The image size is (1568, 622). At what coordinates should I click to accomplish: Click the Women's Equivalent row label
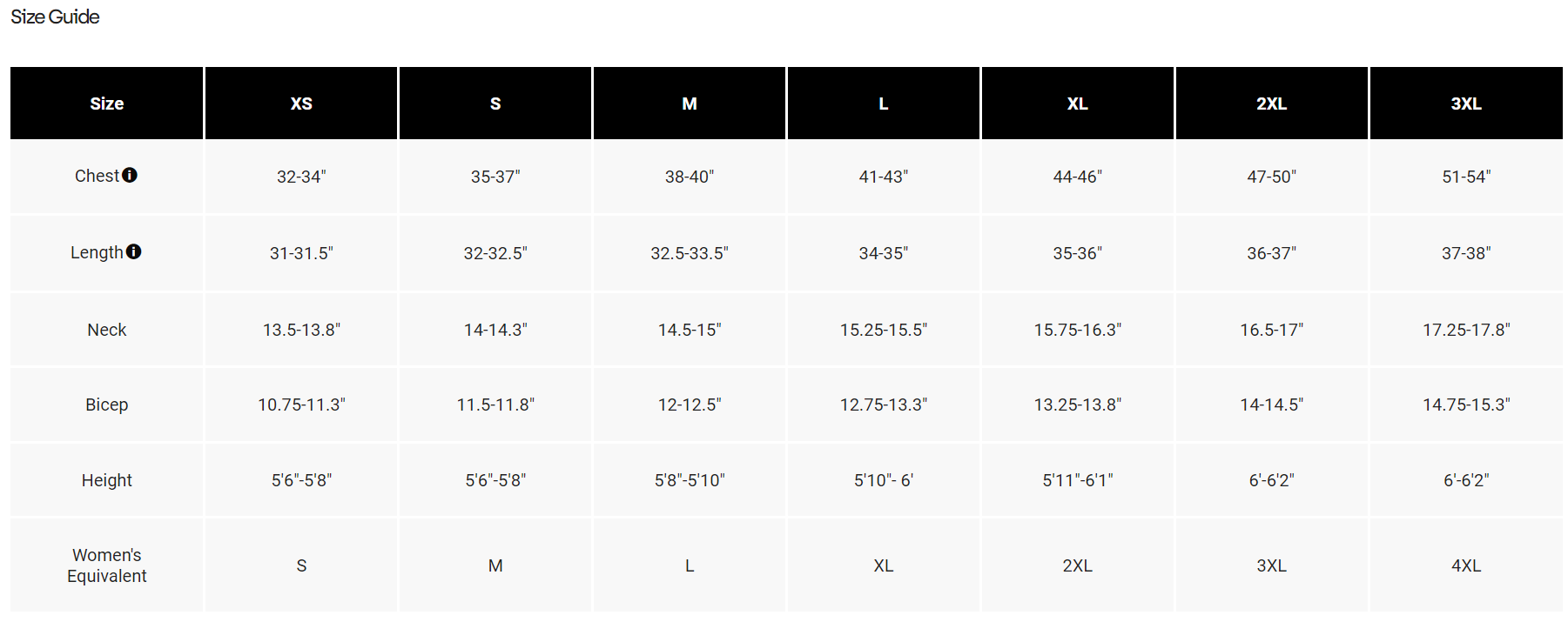point(107,565)
